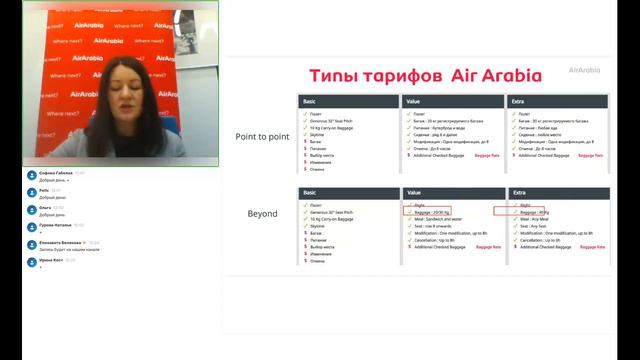Click Софико Габелая's chat avatar icon
640x360 pixels.
(32, 176)
